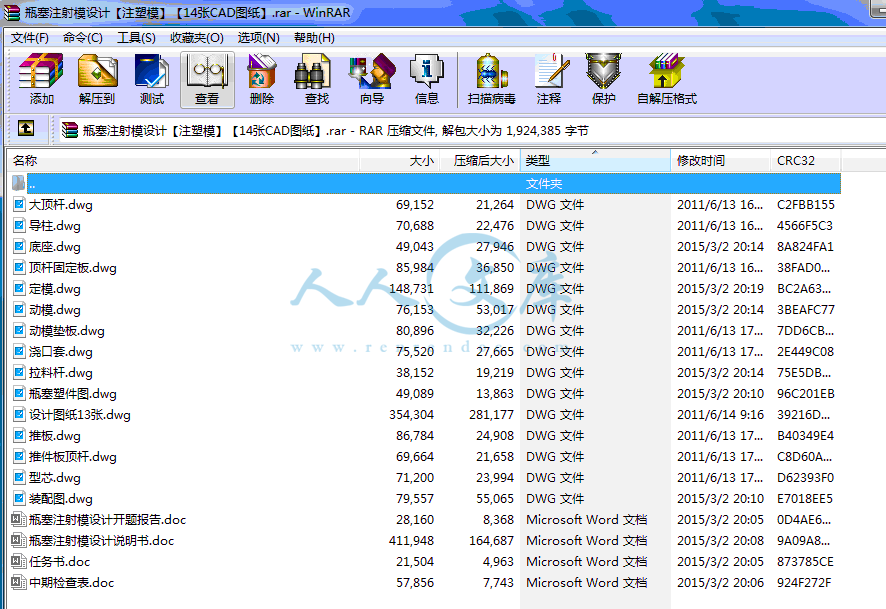Click the file icon of 大顶杆.dwg

pos(19,205)
